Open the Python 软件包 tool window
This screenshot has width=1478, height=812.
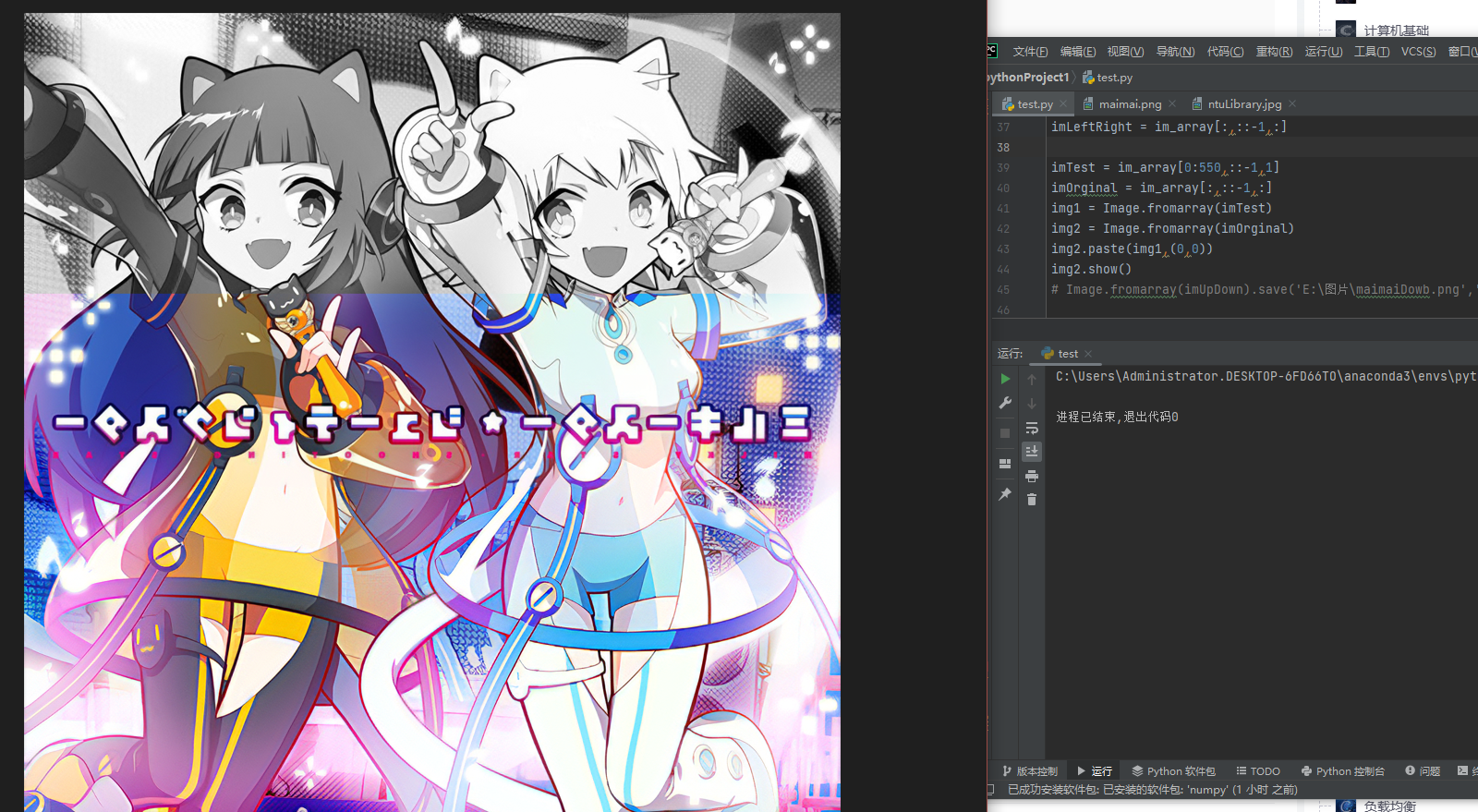1173,771
